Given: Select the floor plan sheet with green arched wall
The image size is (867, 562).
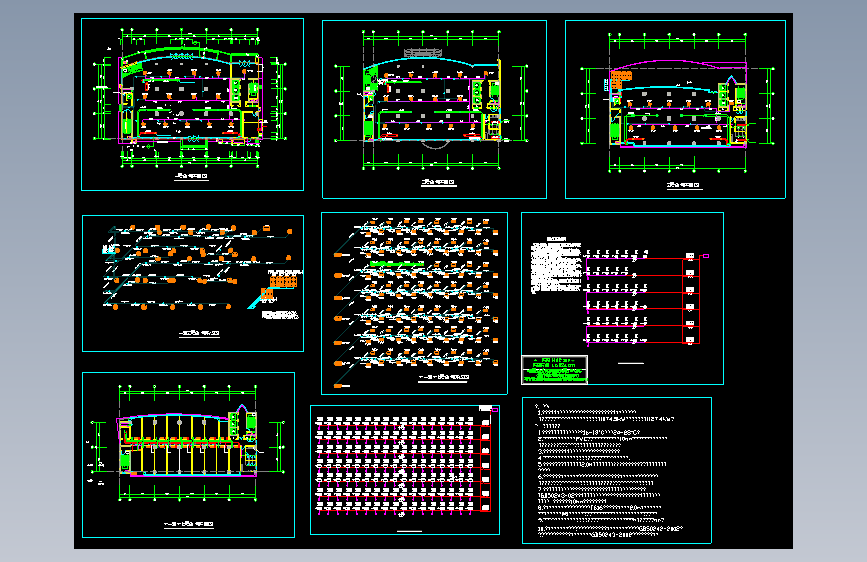Looking at the screenshot, I should (x=192, y=105).
